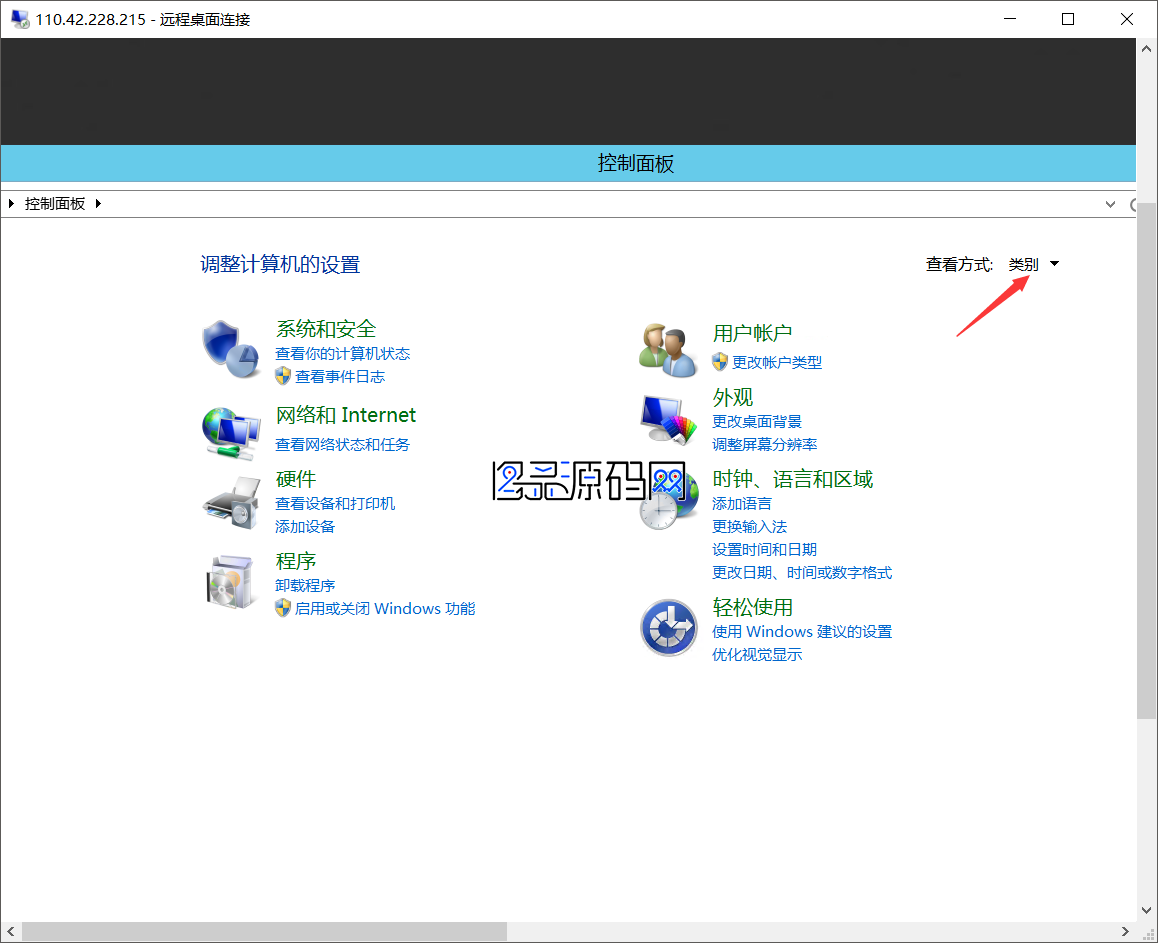
Task: Click shield icon beside 更改帐户类型
Action: [720, 362]
